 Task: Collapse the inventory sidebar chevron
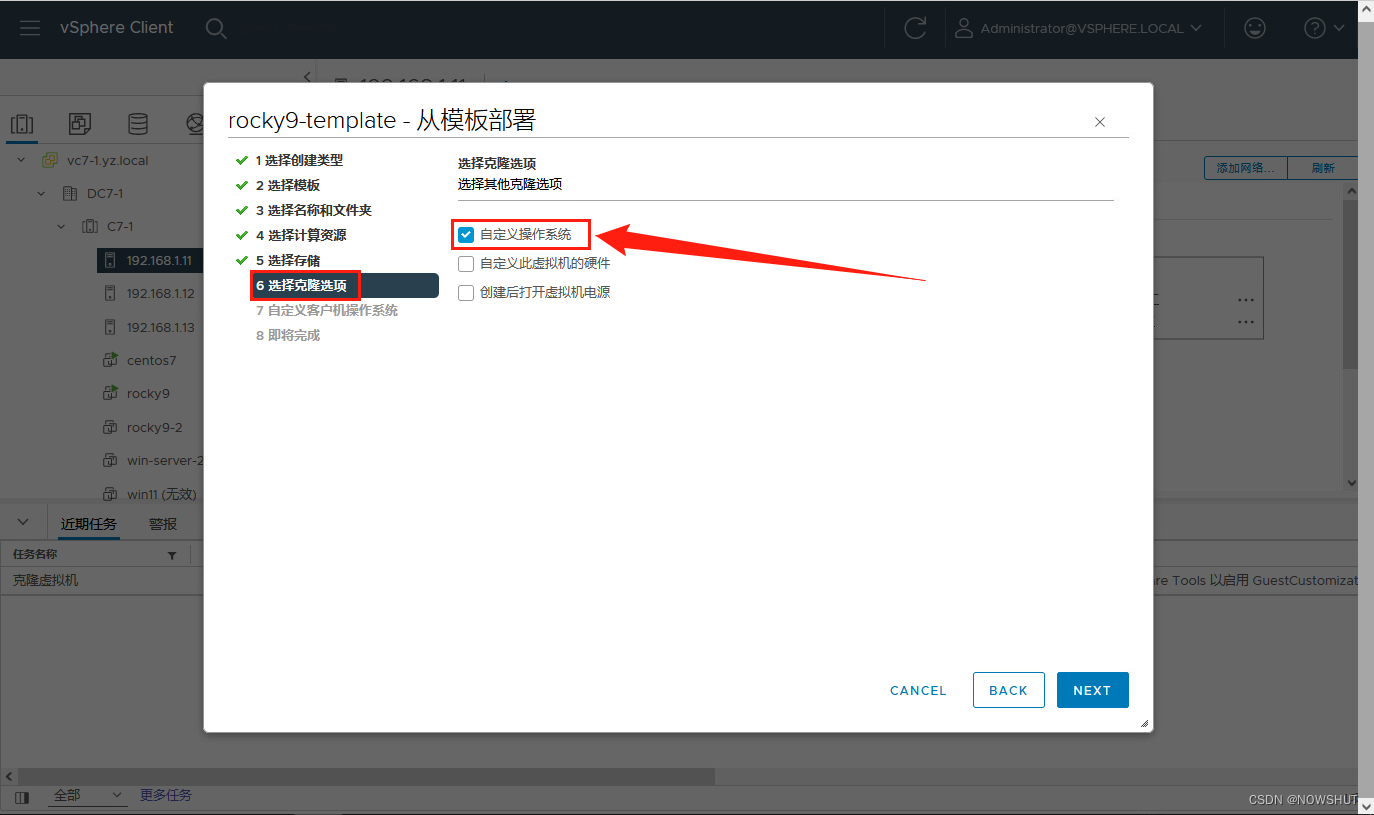308,77
